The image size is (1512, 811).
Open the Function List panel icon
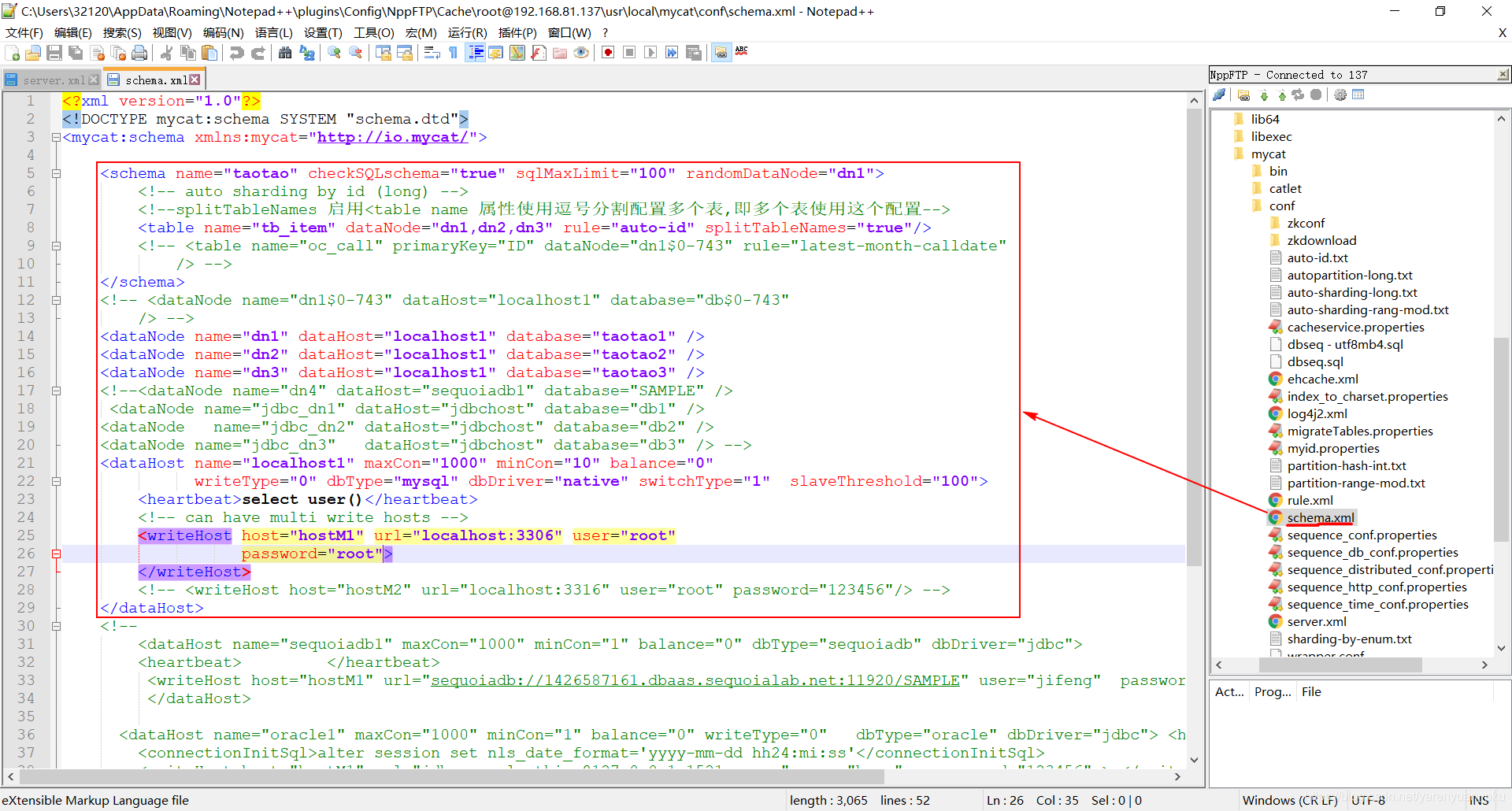[539, 53]
